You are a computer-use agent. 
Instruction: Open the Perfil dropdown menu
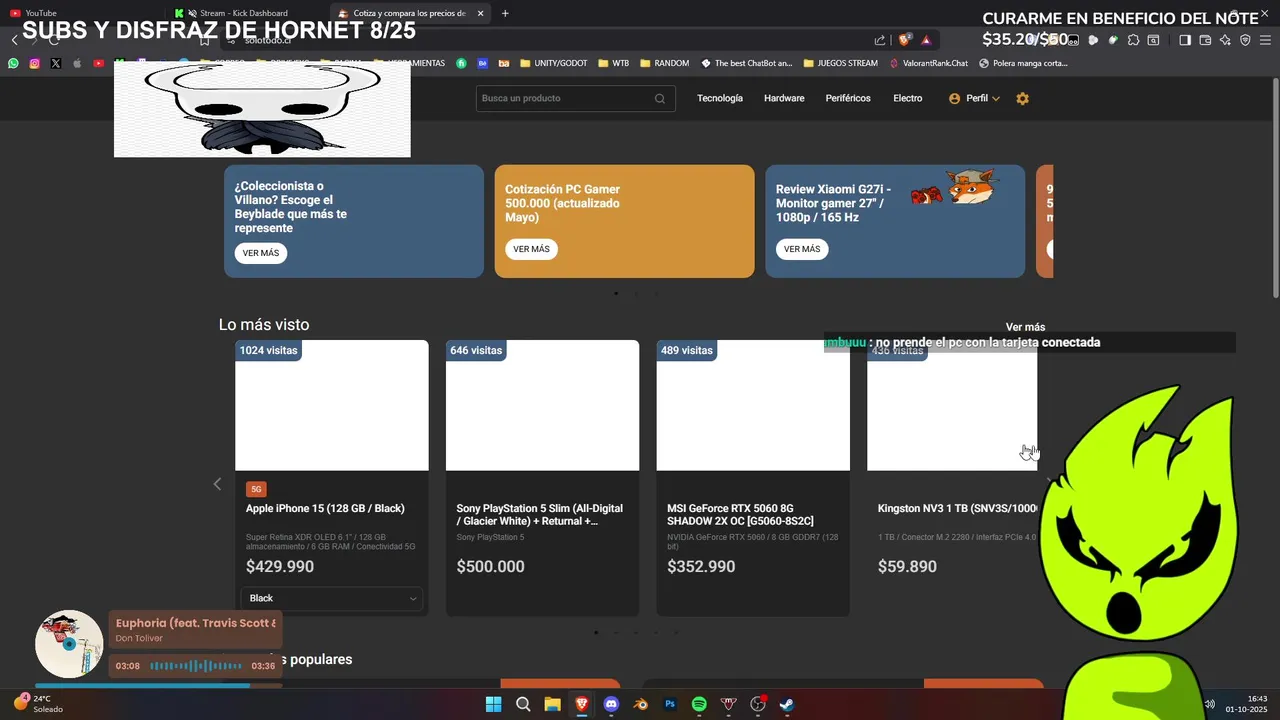974,98
